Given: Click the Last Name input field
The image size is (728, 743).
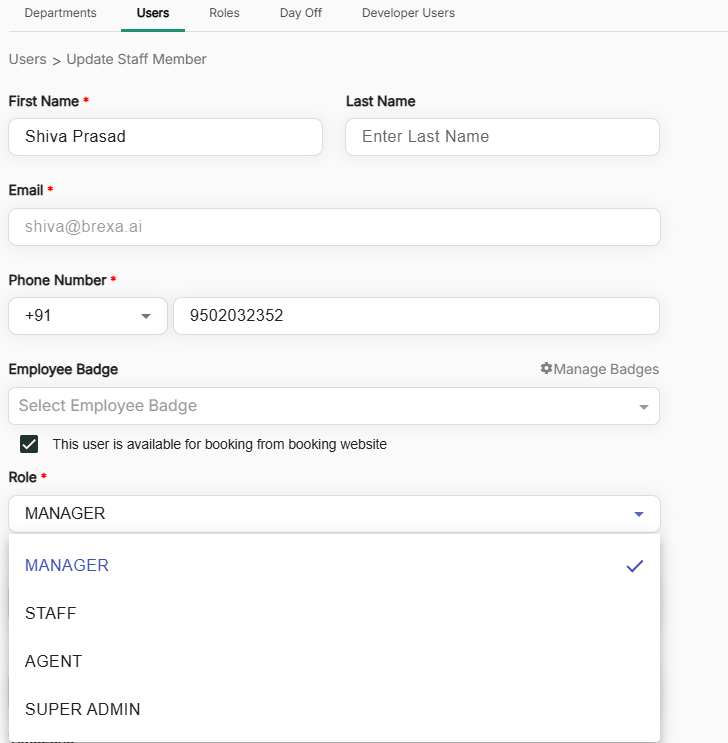Looking at the screenshot, I should [x=502, y=137].
